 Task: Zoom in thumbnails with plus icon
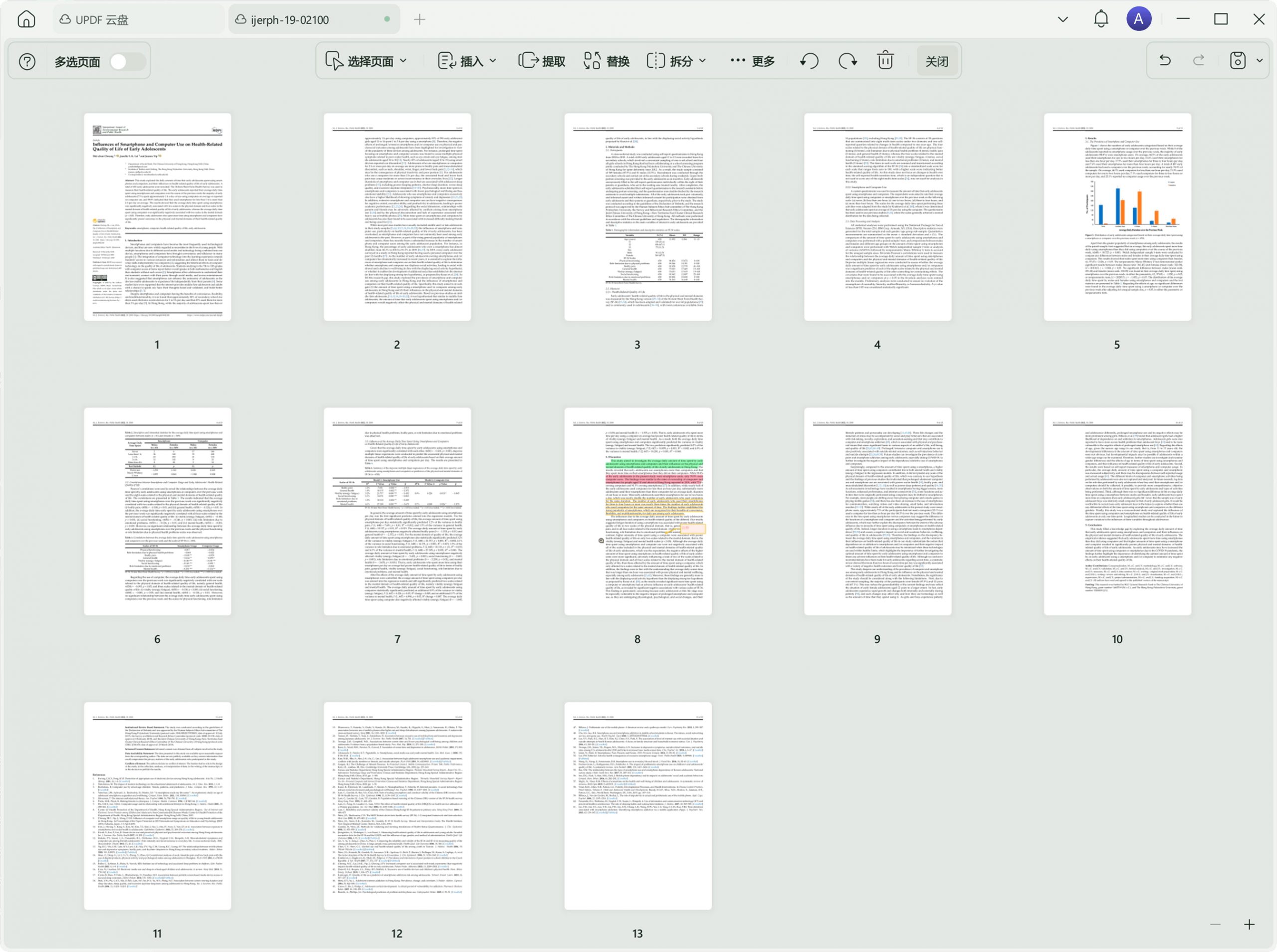[1249, 925]
